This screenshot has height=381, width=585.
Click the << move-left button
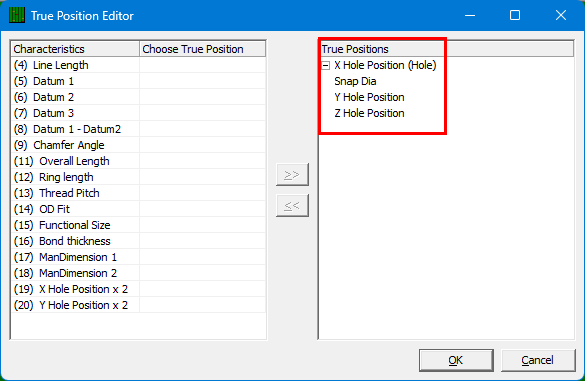[292, 205]
